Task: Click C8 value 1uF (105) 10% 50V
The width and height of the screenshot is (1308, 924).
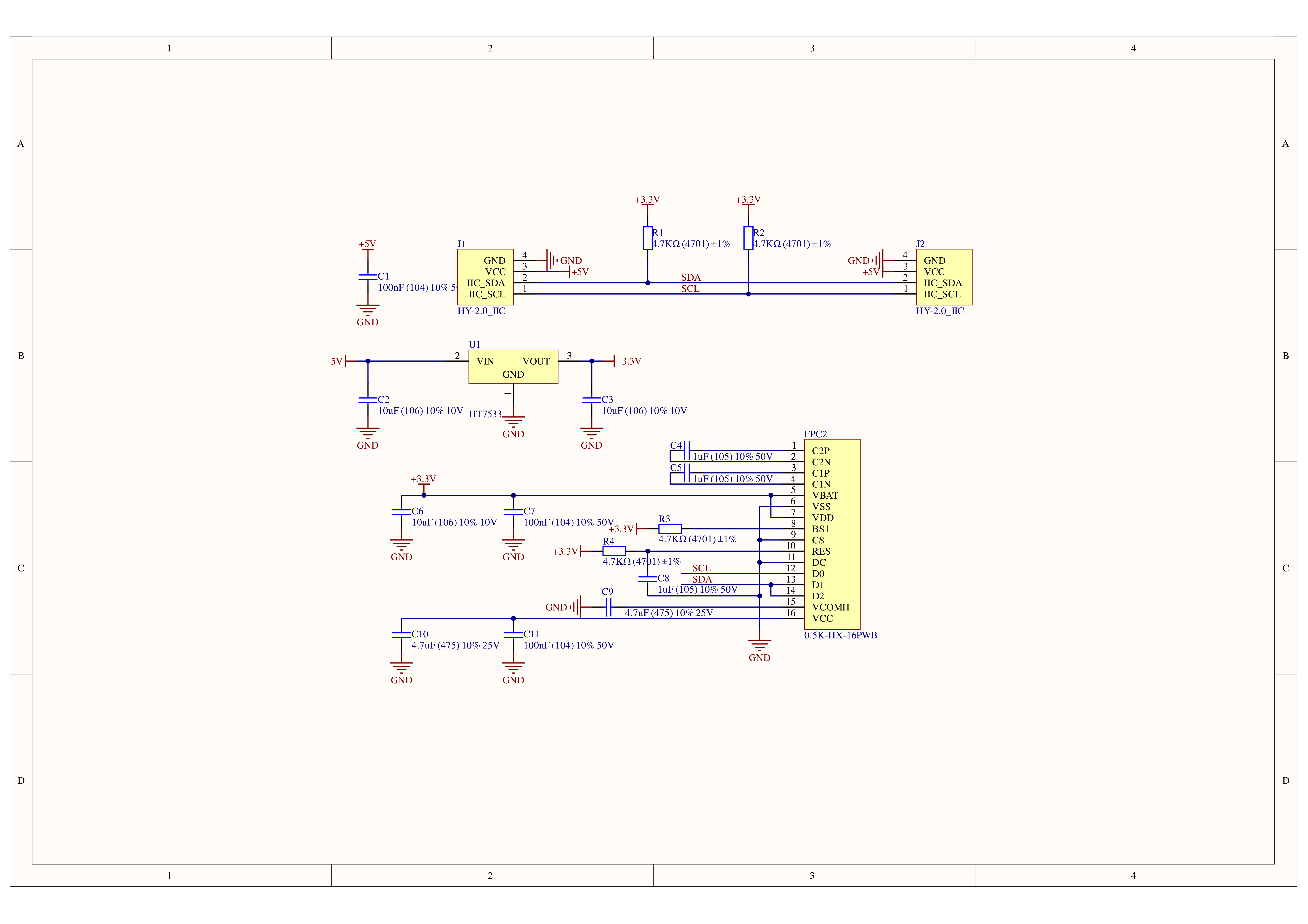Action: click(x=697, y=590)
